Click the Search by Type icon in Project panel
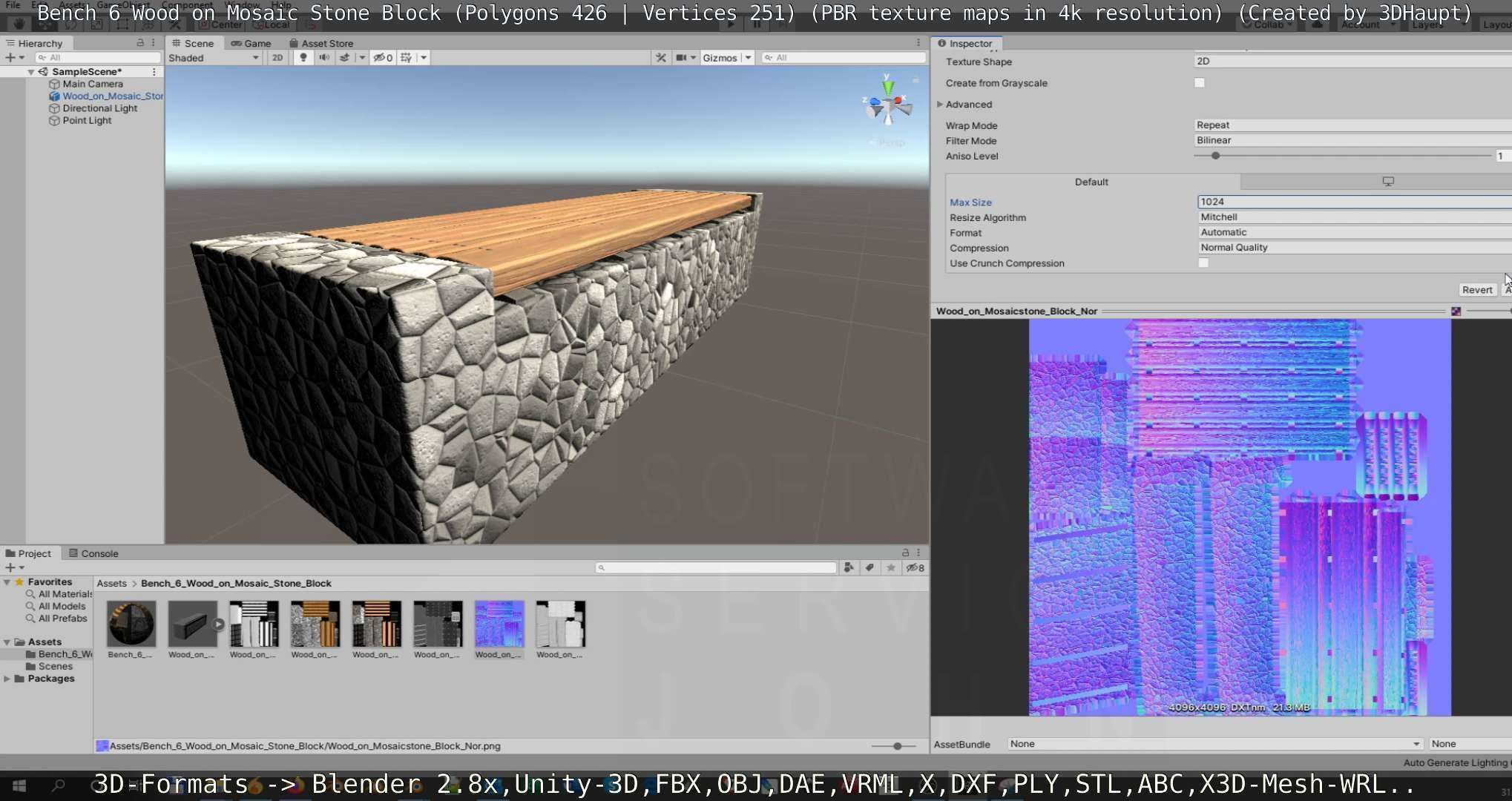The image size is (1512, 801). click(849, 567)
